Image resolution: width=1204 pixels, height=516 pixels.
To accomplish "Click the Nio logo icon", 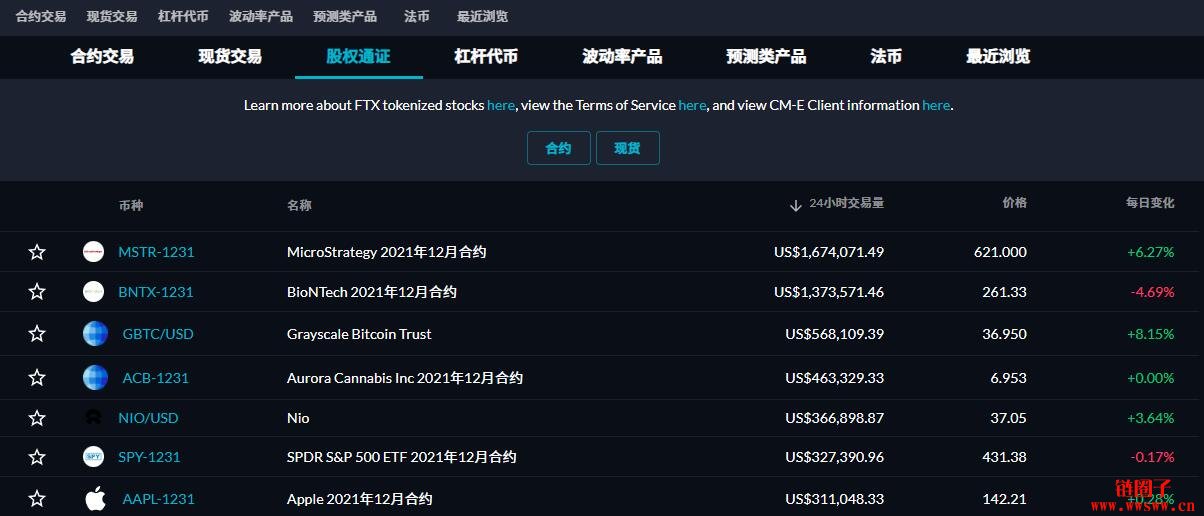I will click(93, 418).
